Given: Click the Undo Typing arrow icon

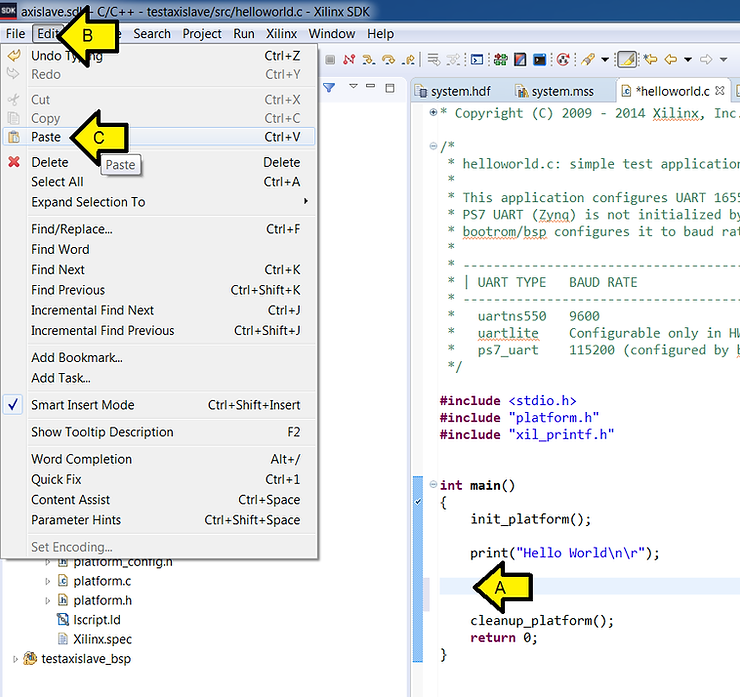Looking at the screenshot, I should (x=14, y=56).
